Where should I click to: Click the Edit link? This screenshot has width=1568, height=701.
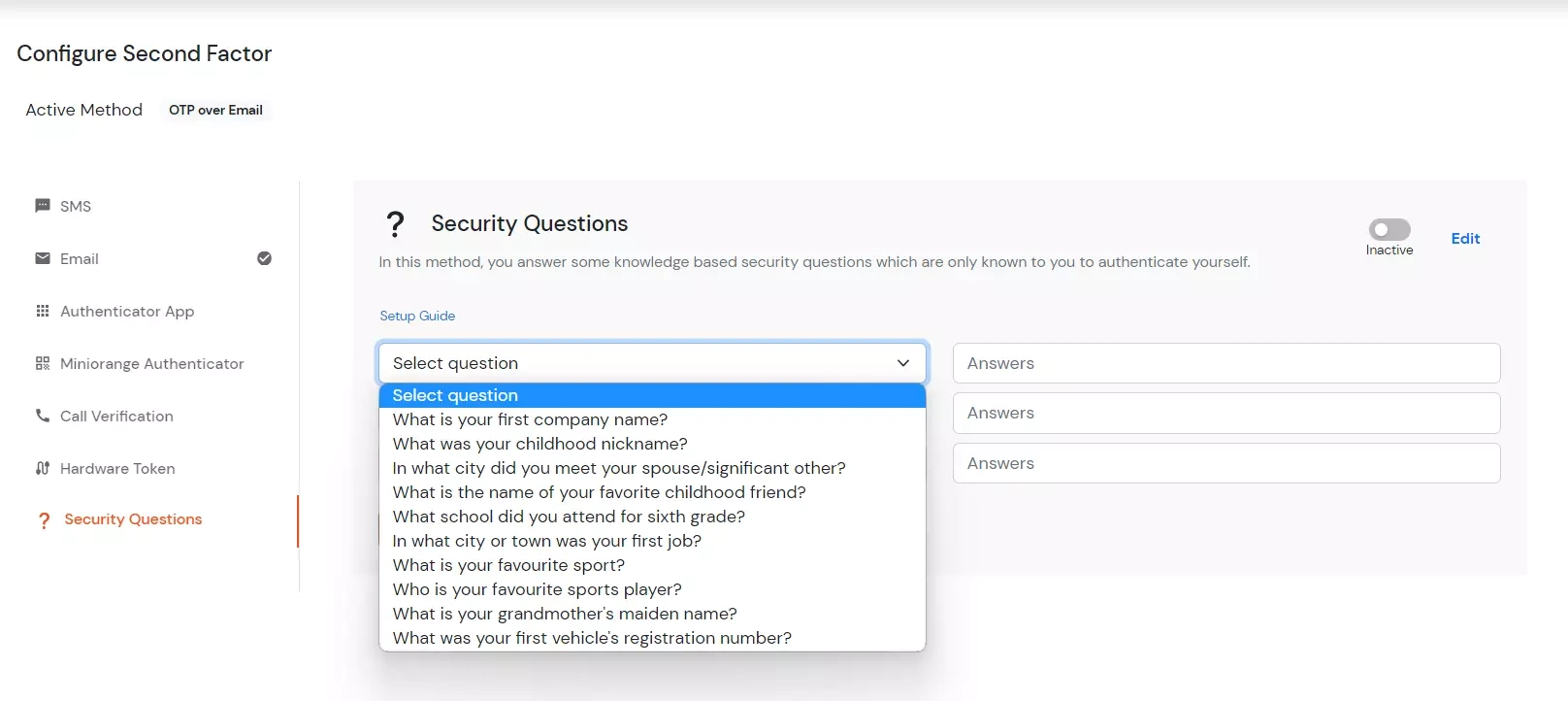[1465, 238]
